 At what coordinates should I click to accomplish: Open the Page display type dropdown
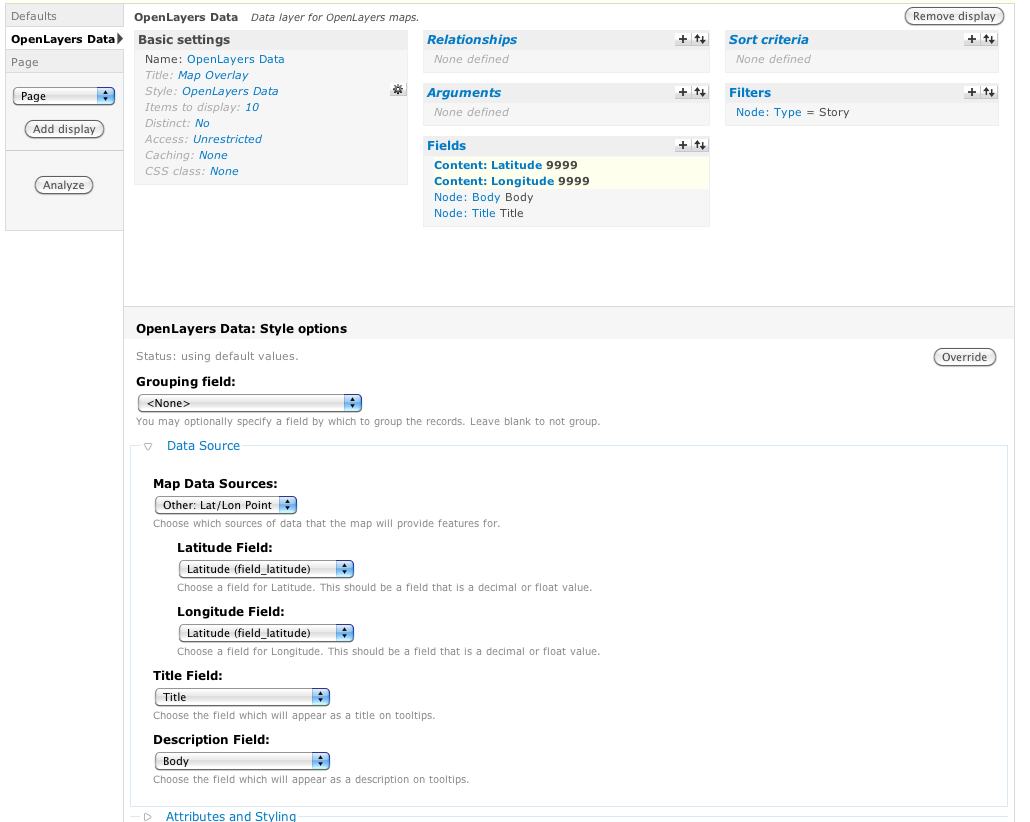(x=64, y=96)
